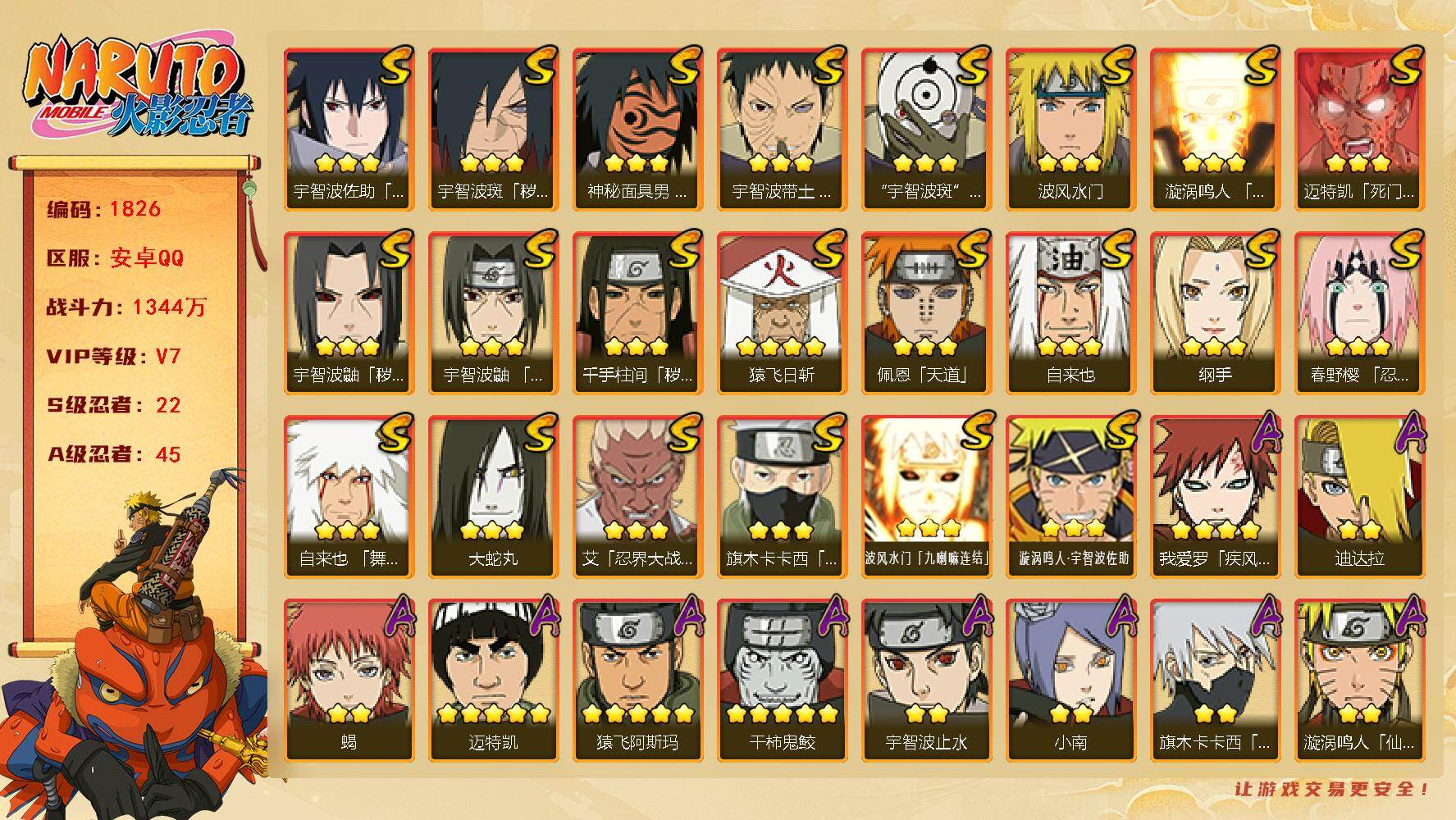Click the 蝎 ninja card

349,681
